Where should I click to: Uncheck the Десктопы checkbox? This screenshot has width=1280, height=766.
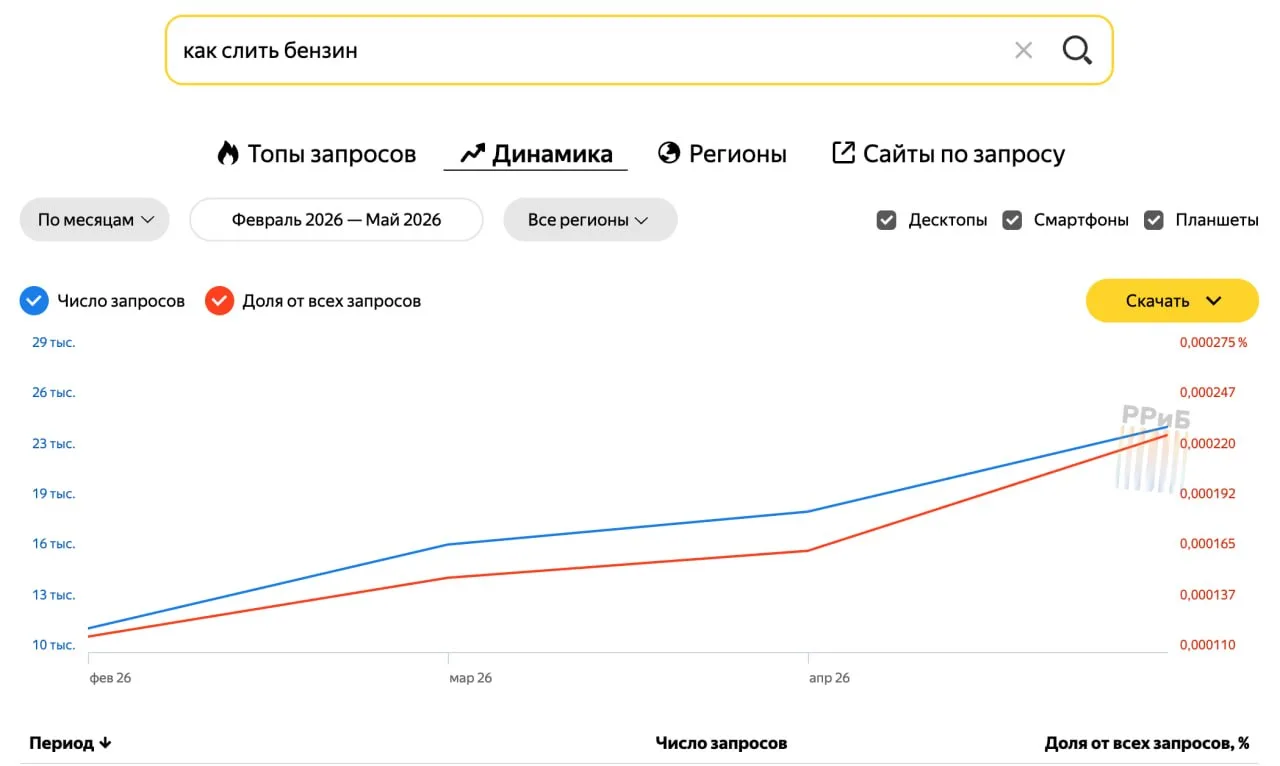coord(886,220)
